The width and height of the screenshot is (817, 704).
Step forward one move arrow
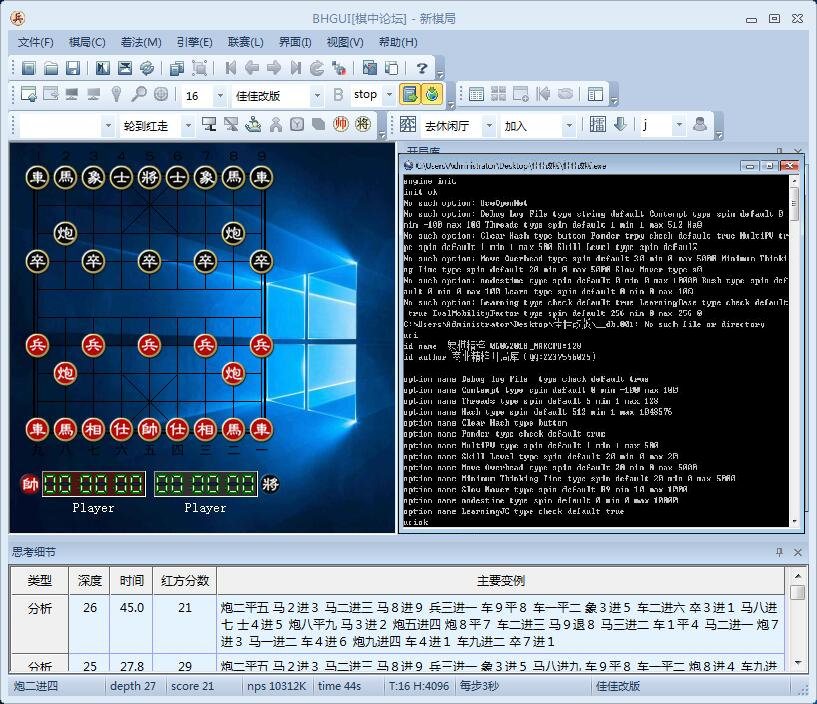tap(274, 68)
